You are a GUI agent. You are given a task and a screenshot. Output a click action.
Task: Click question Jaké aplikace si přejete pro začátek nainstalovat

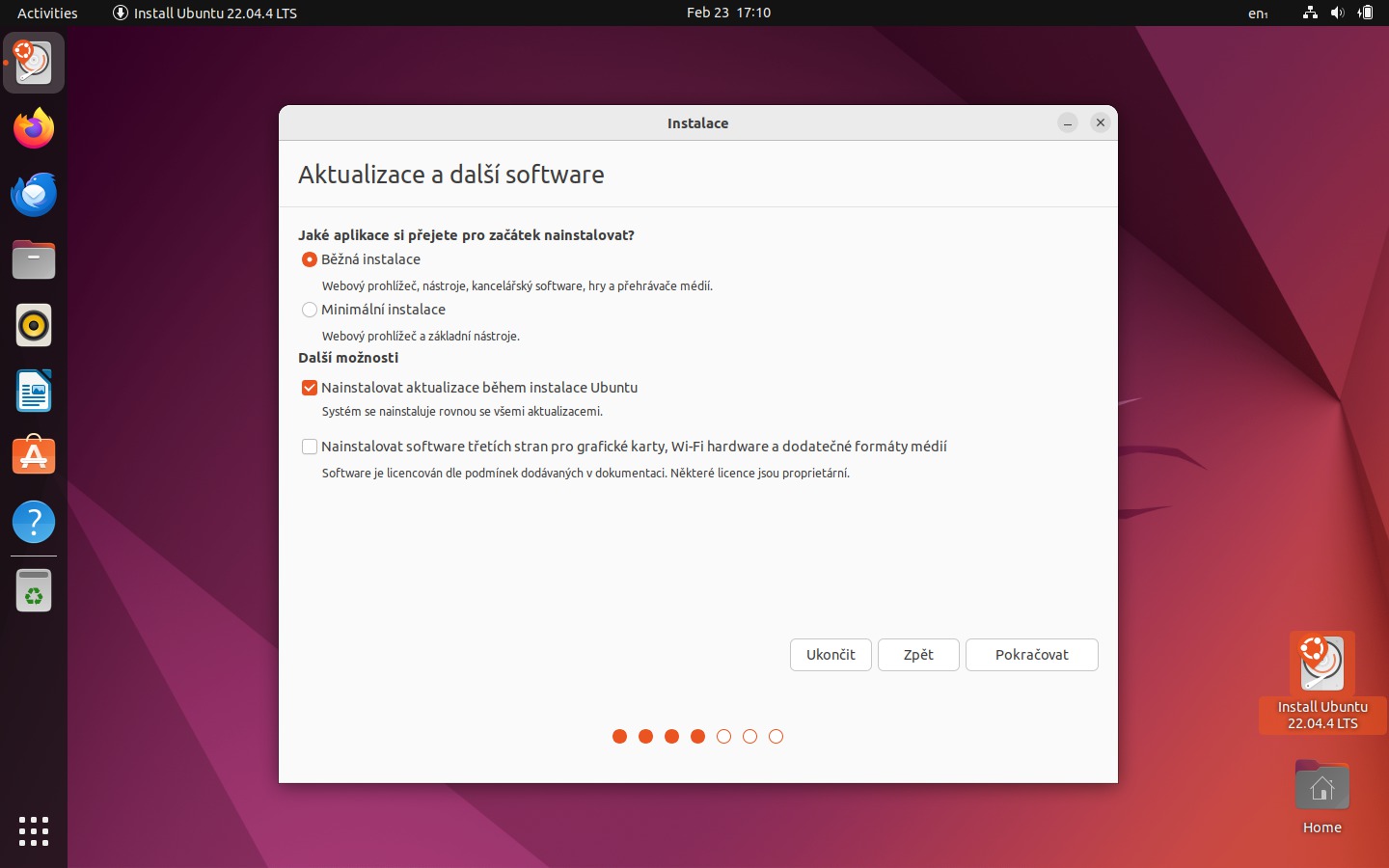[466, 235]
